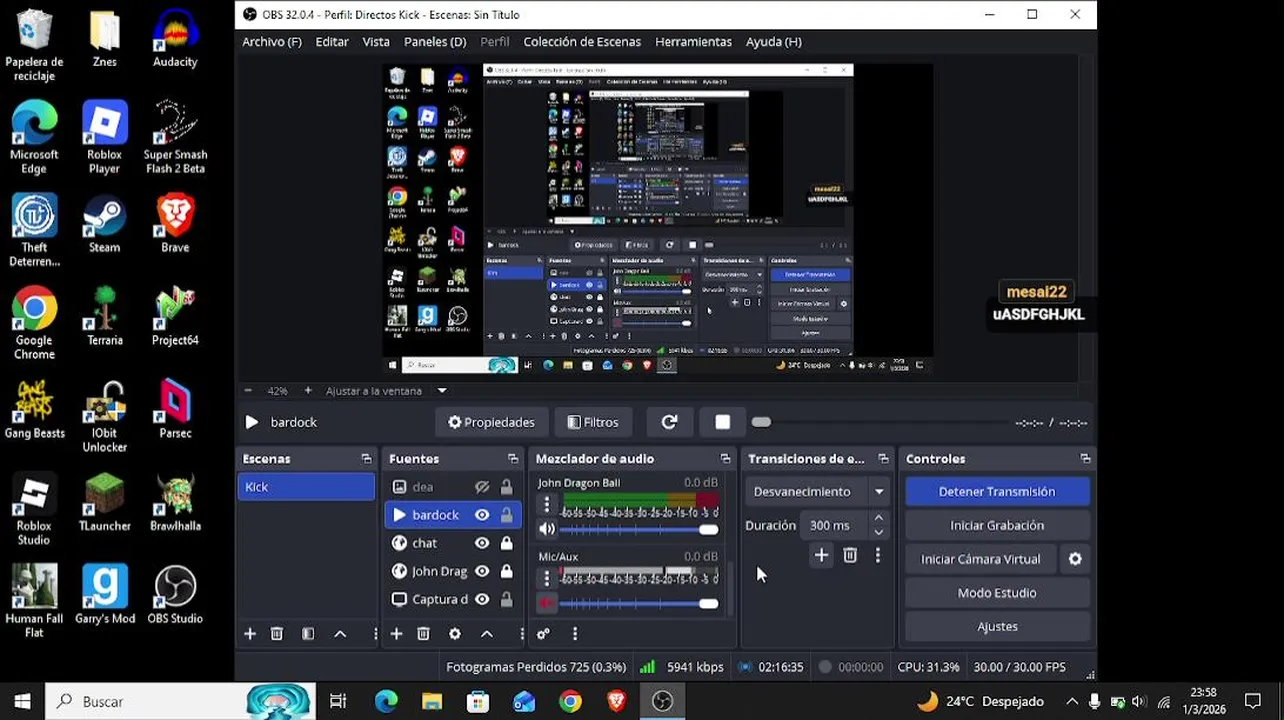Open the Fuentes toolbar overflow dots
The image size is (1284, 720).
coord(521,634)
